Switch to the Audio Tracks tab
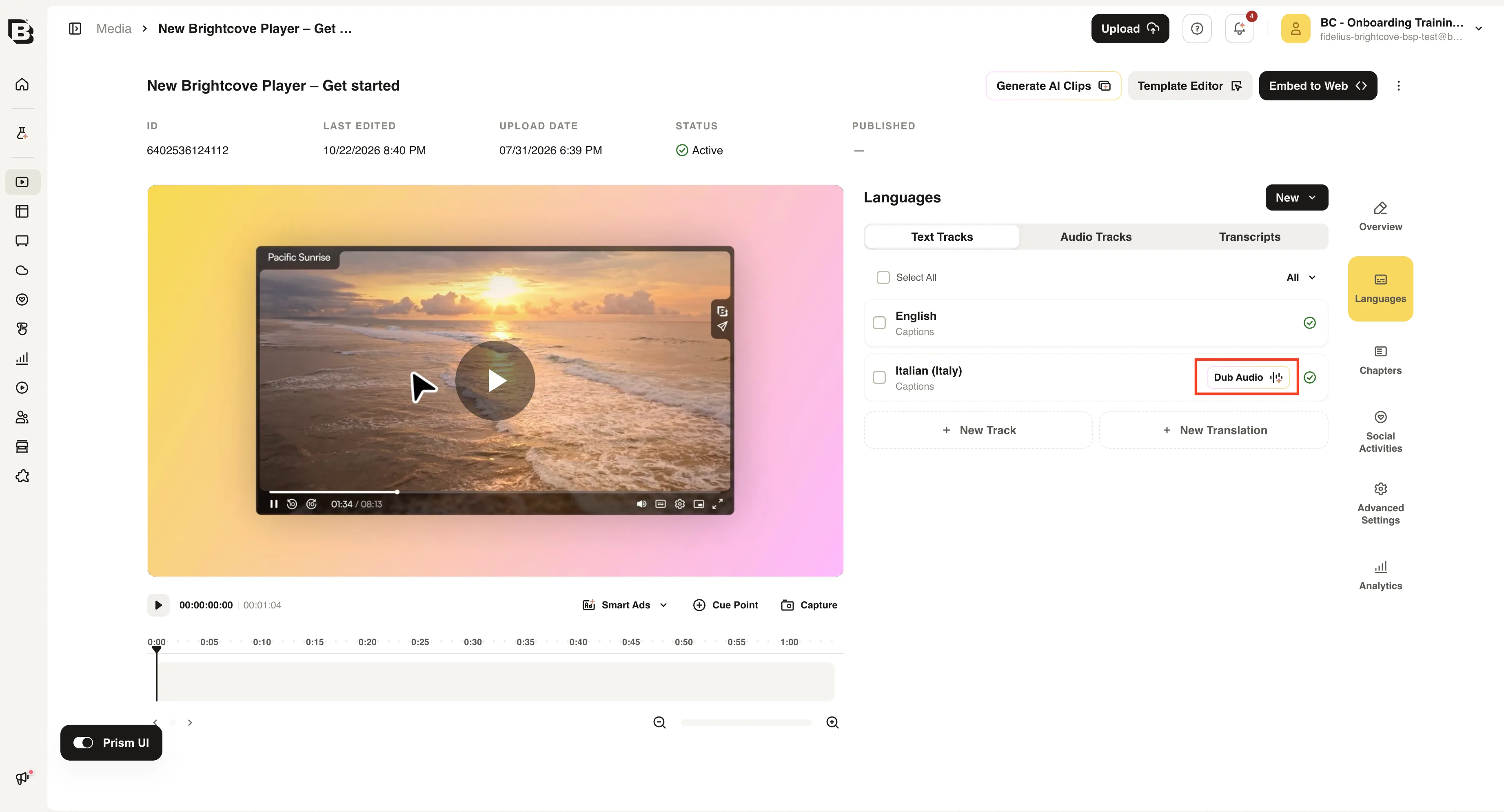The width and height of the screenshot is (1504, 812). point(1095,236)
